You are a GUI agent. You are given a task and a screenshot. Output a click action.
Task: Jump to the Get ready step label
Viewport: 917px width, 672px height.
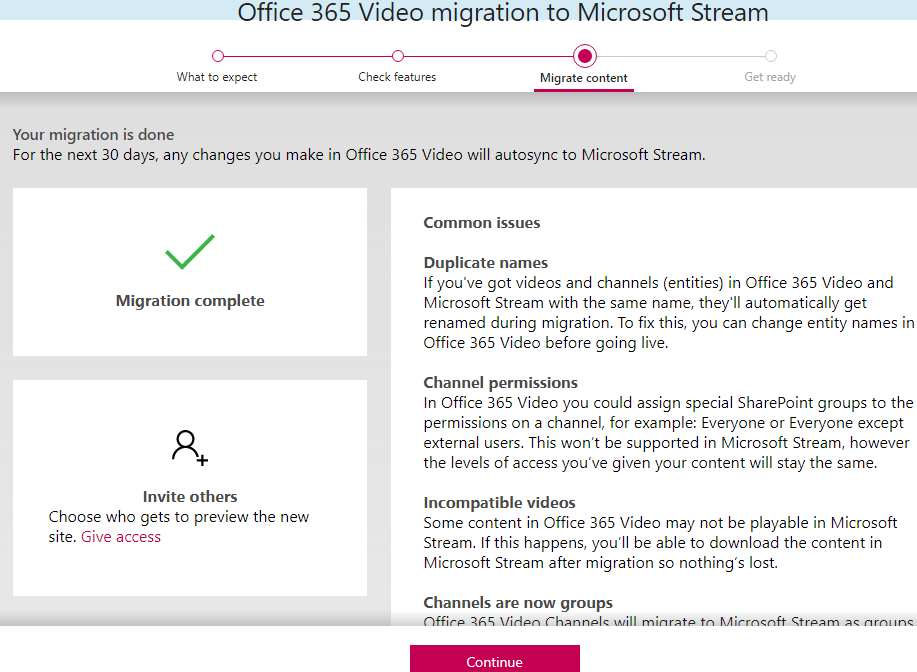770,77
